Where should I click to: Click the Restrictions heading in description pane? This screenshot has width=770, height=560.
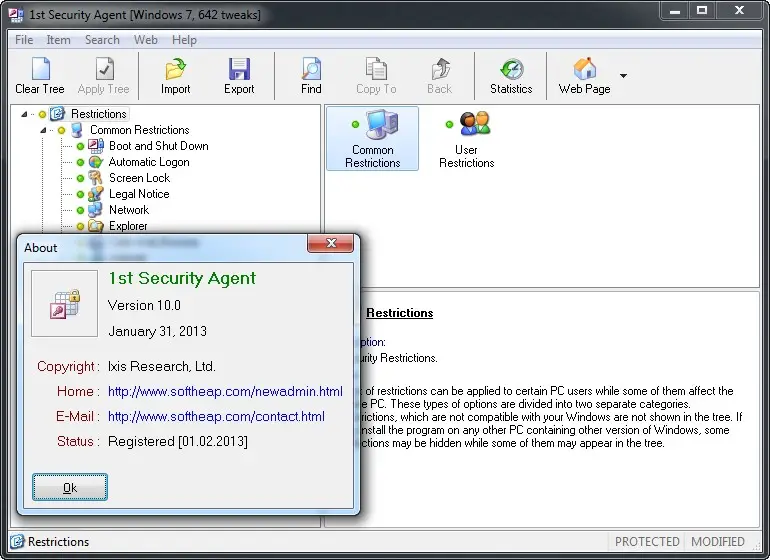400,313
